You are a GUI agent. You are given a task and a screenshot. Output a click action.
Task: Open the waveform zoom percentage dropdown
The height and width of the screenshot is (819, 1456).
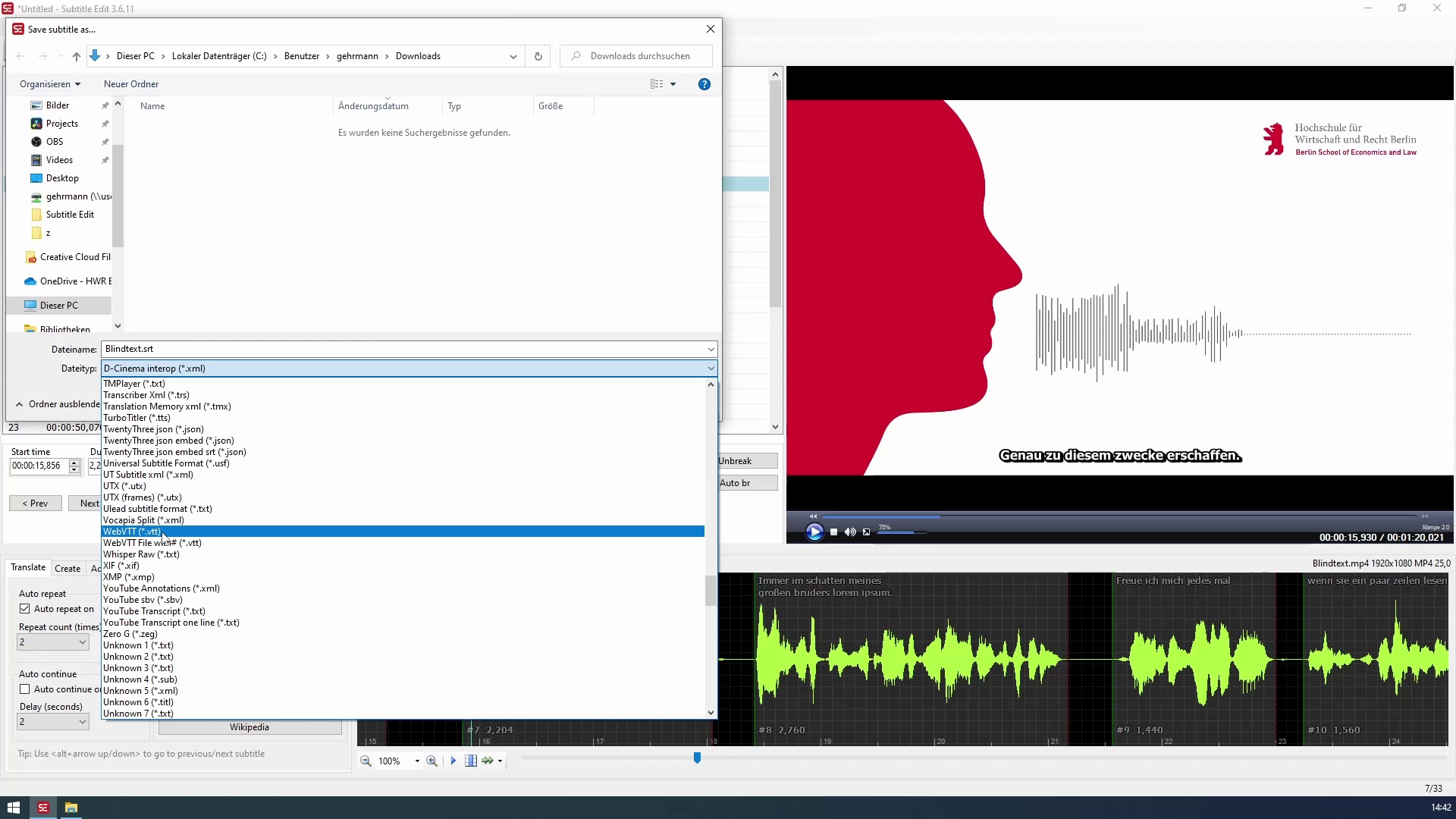point(417,761)
